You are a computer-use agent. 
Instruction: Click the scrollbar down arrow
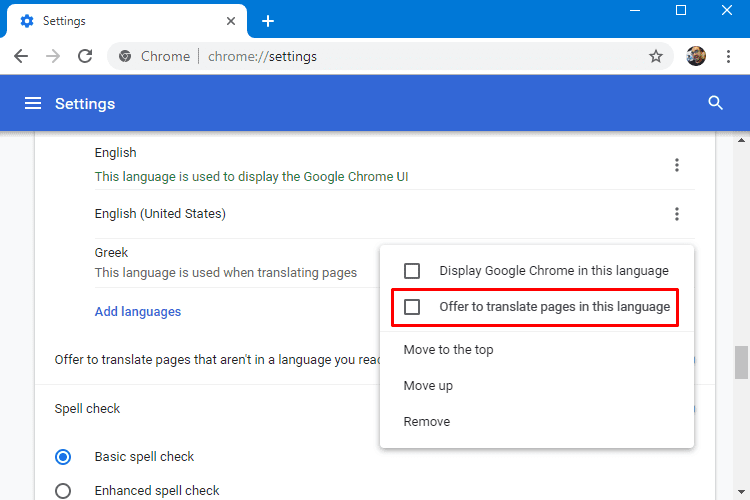[x=741, y=492]
